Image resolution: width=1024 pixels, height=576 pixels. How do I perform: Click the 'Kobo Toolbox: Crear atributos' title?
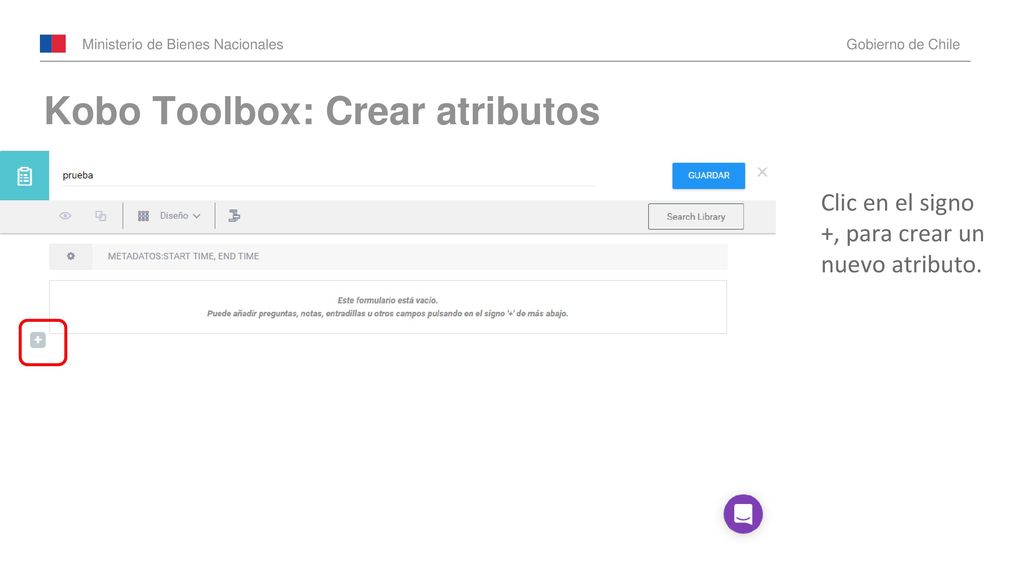click(x=322, y=110)
